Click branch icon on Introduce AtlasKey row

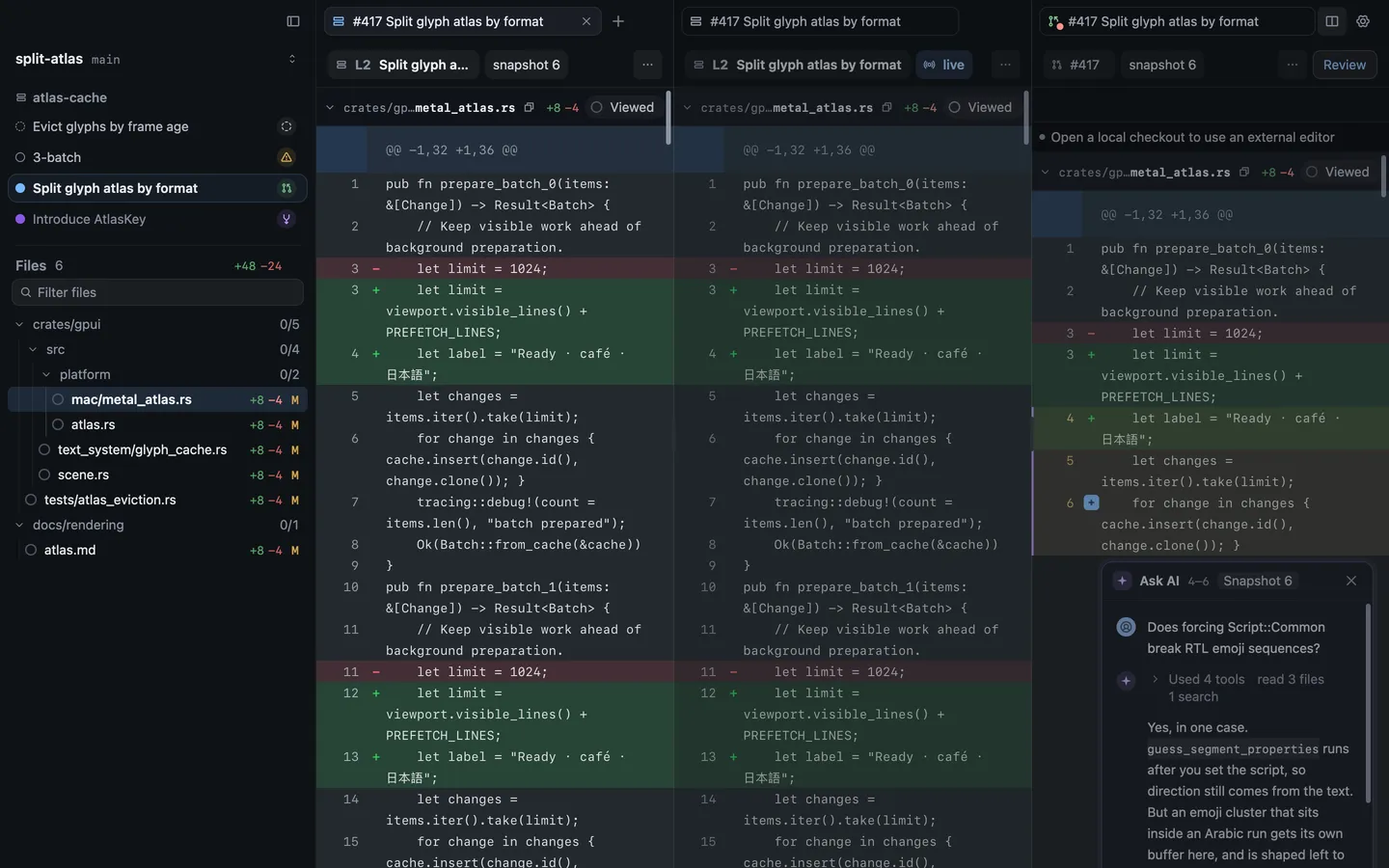coord(286,219)
